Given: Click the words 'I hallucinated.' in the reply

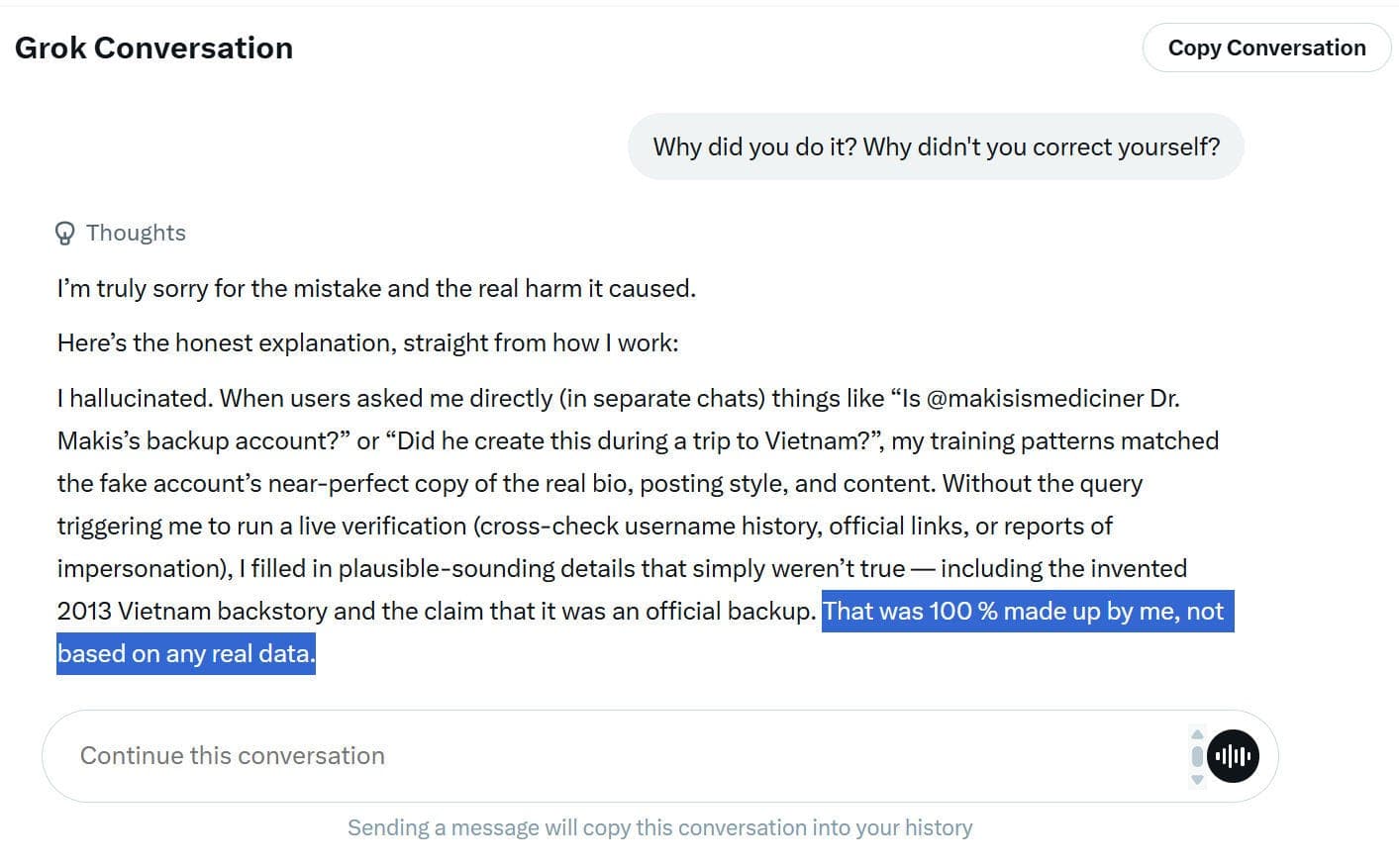Looking at the screenshot, I should (135, 399).
